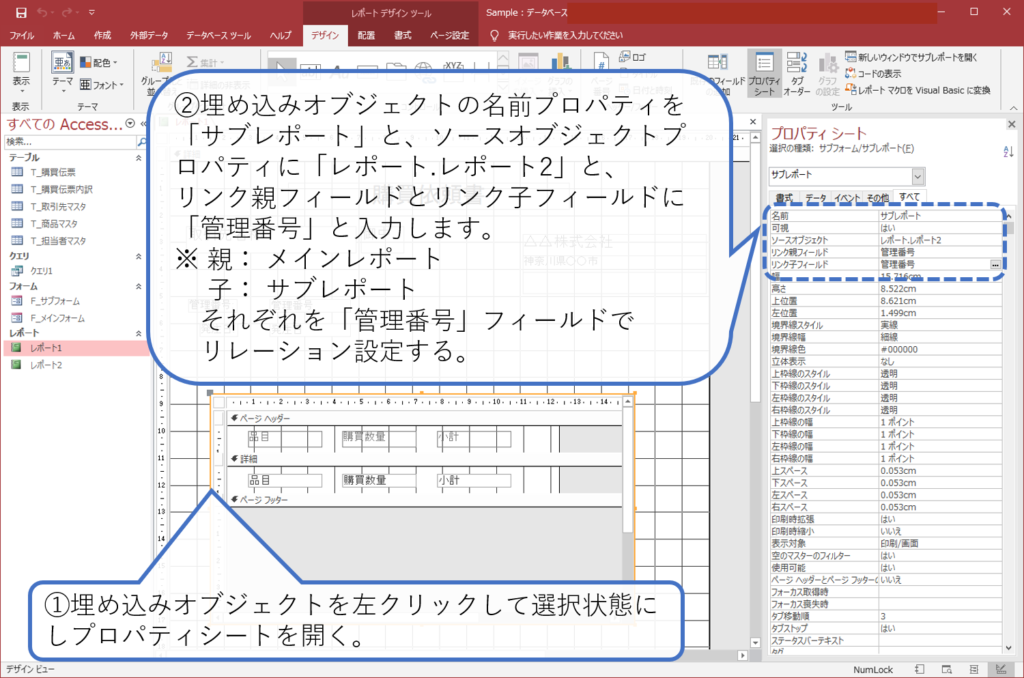Switch to 書式 tab in property sheet

[x=784, y=197]
